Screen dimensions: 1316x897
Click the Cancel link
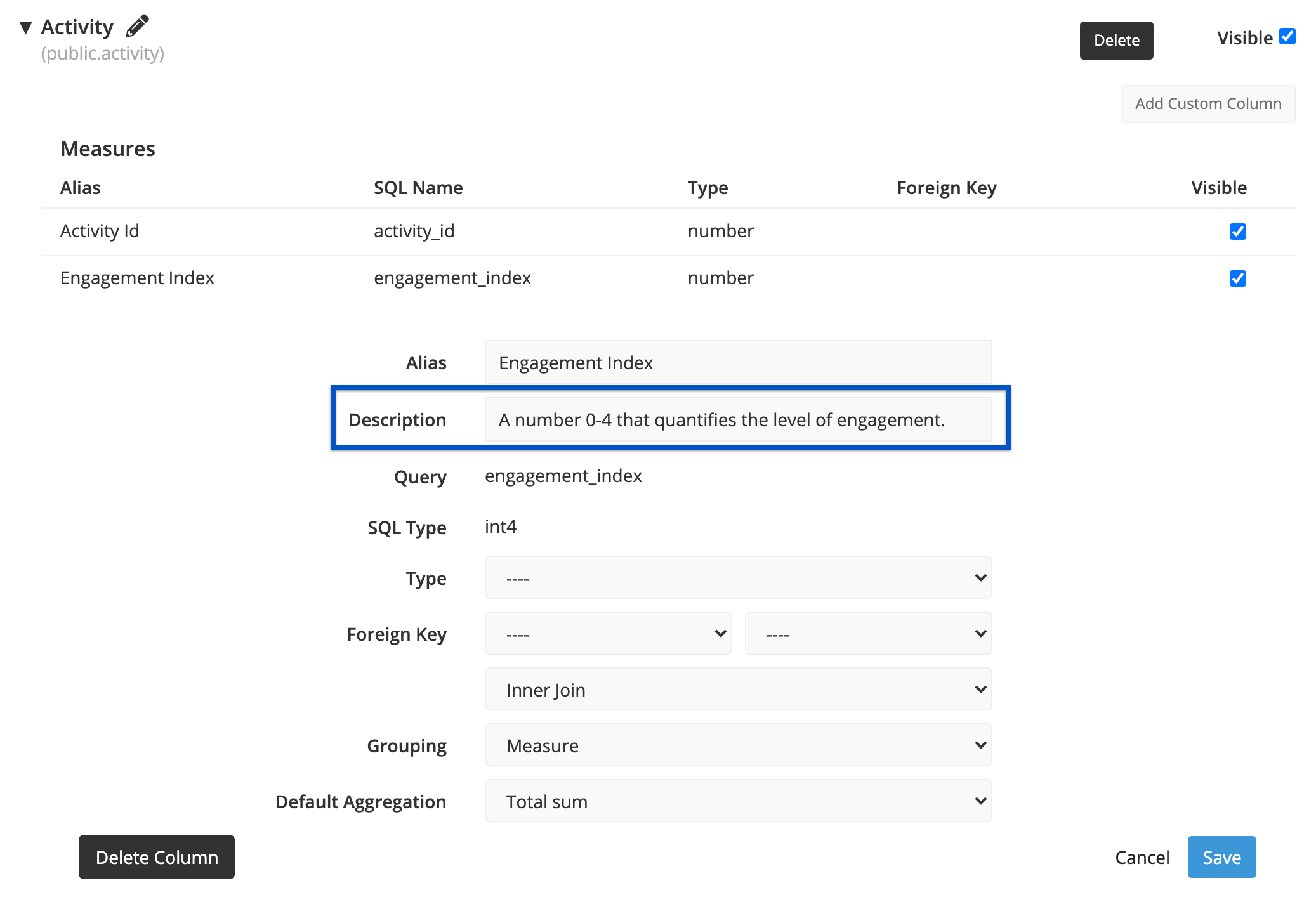click(1143, 856)
